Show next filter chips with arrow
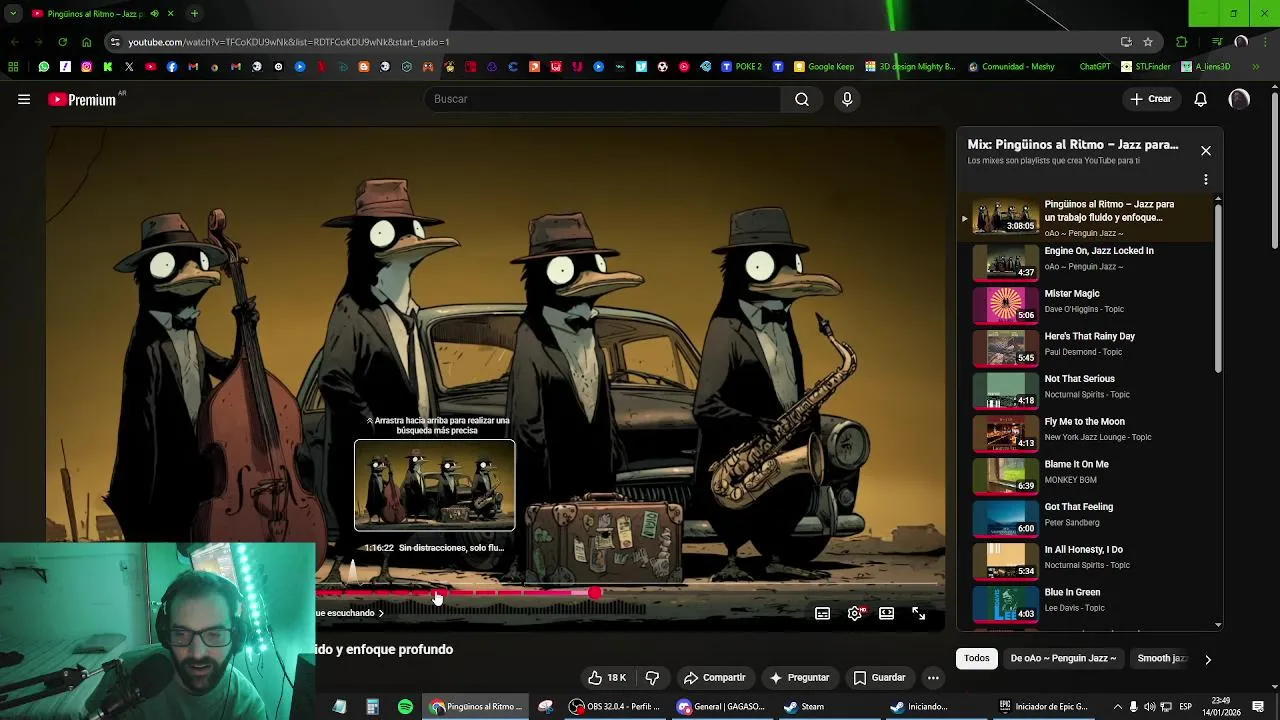The width and height of the screenshot is (1280, 720). tap(1207, 659)
